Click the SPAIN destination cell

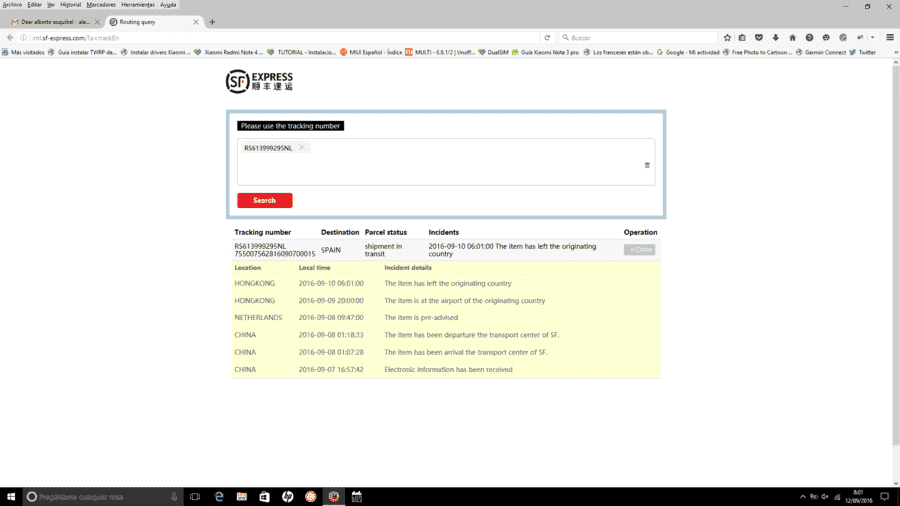(331, 250)
